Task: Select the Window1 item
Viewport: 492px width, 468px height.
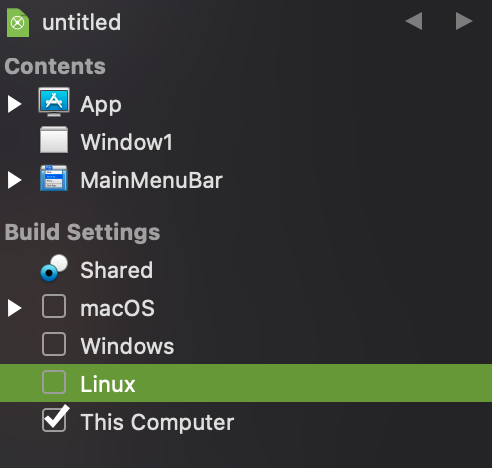Action: click(127, 142)
